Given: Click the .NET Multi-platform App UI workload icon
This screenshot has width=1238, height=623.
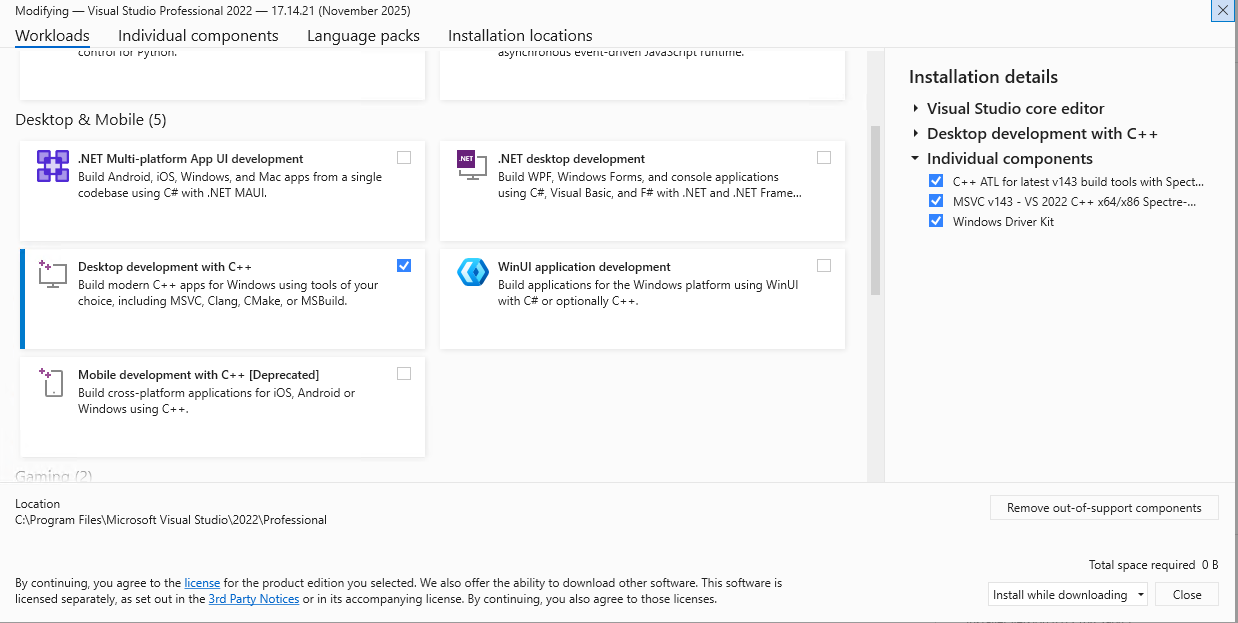Looking at the screenshot, I should click(x=52, y=166).
